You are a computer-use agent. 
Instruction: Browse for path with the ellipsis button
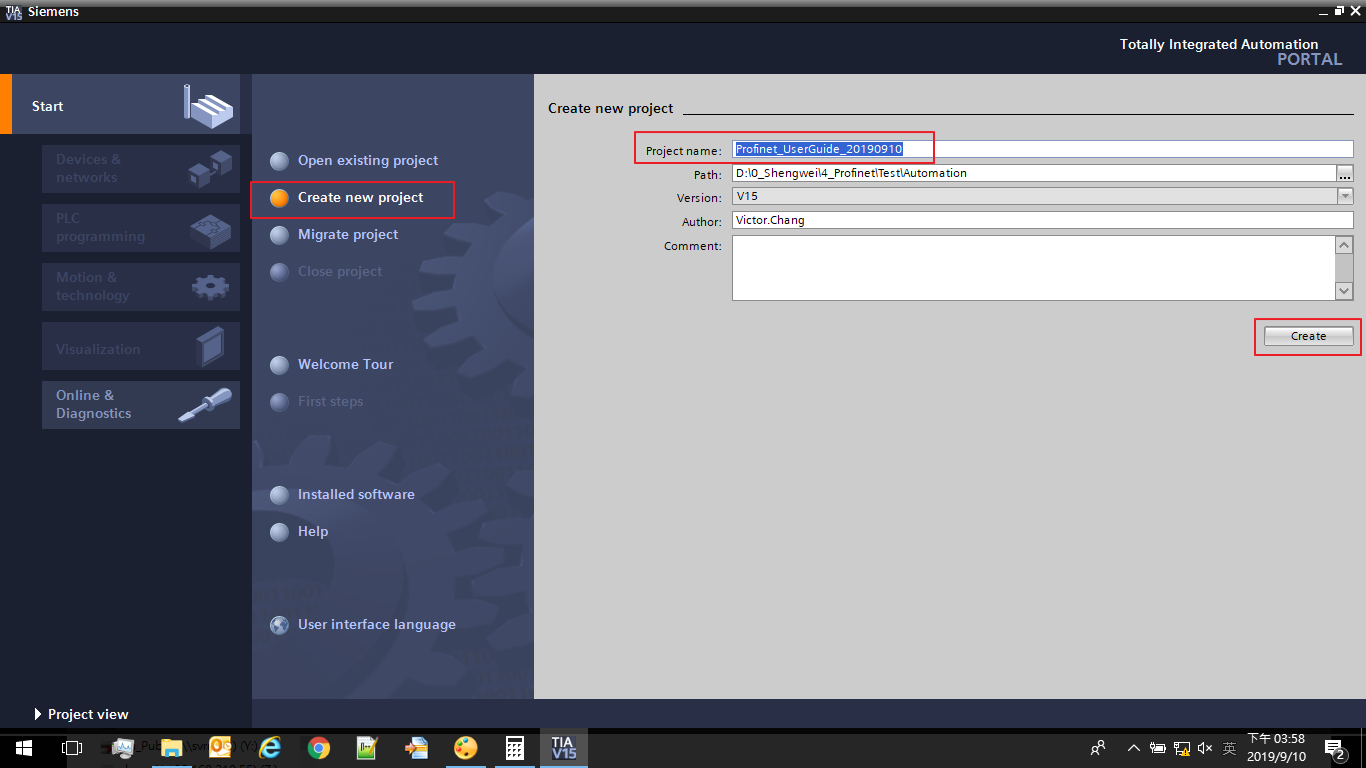(x=1345, y=173)
